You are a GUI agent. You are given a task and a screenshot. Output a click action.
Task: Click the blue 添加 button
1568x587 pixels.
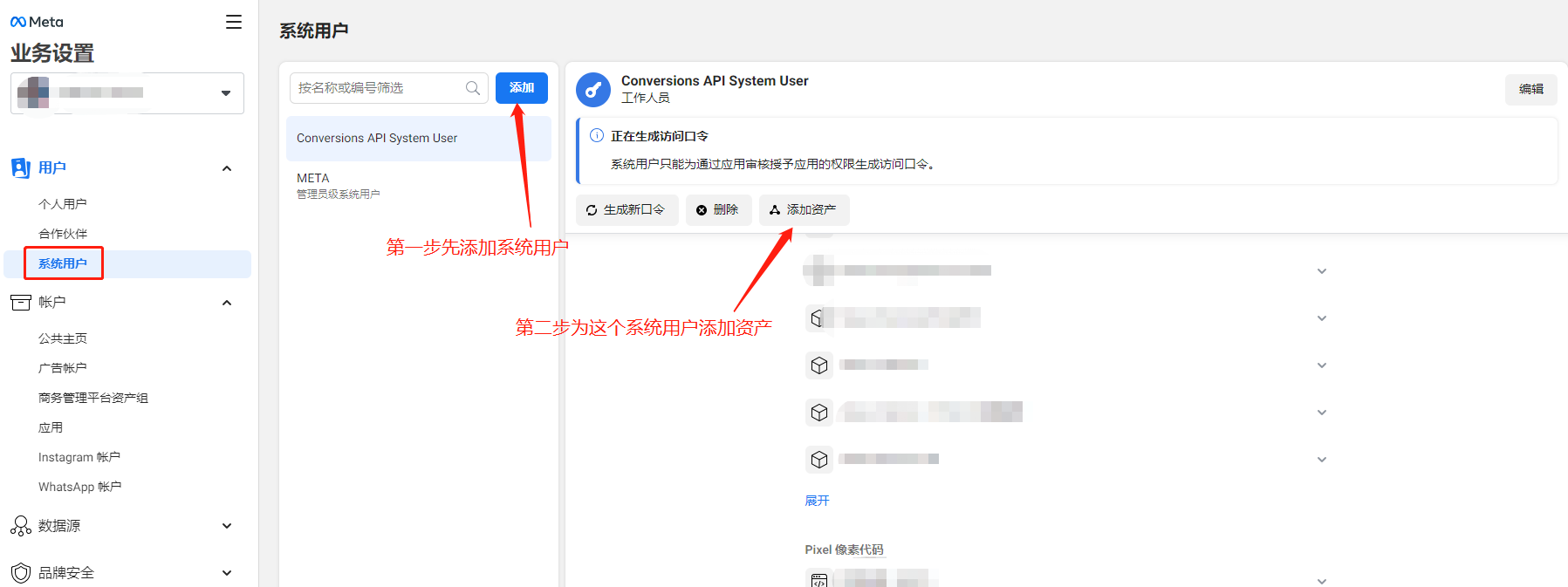pos(522,88)
